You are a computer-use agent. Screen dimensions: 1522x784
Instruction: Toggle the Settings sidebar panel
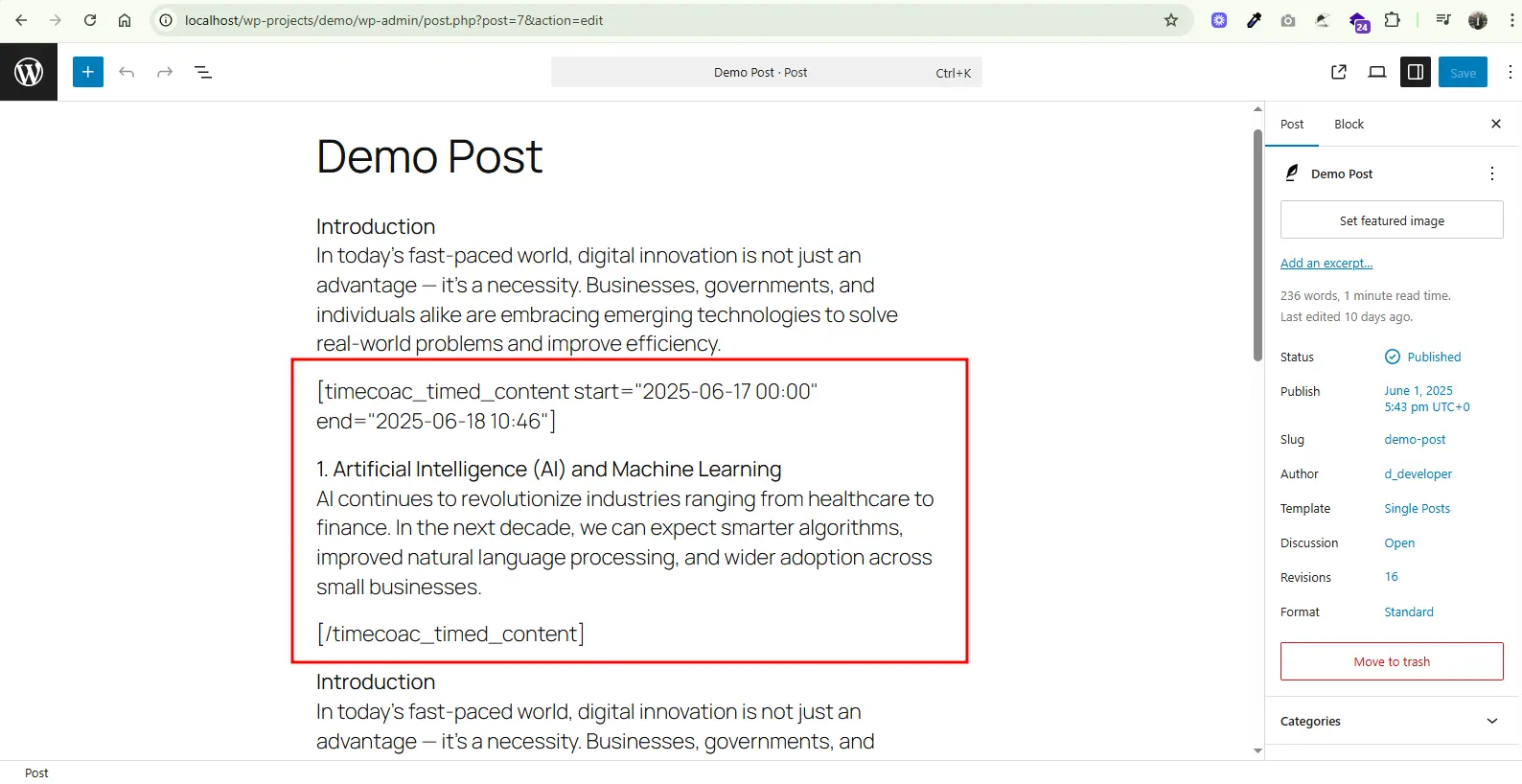tap(1415, 72)
